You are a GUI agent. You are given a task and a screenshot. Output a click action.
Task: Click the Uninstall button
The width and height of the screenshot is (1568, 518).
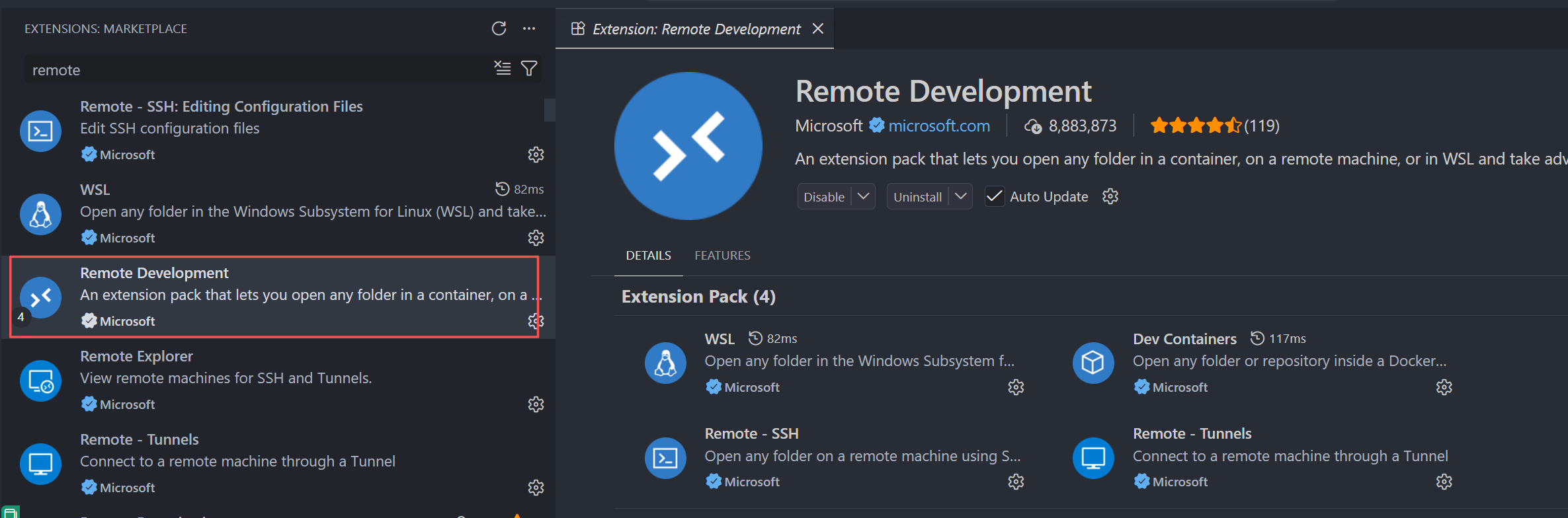(x=918, y=197)
